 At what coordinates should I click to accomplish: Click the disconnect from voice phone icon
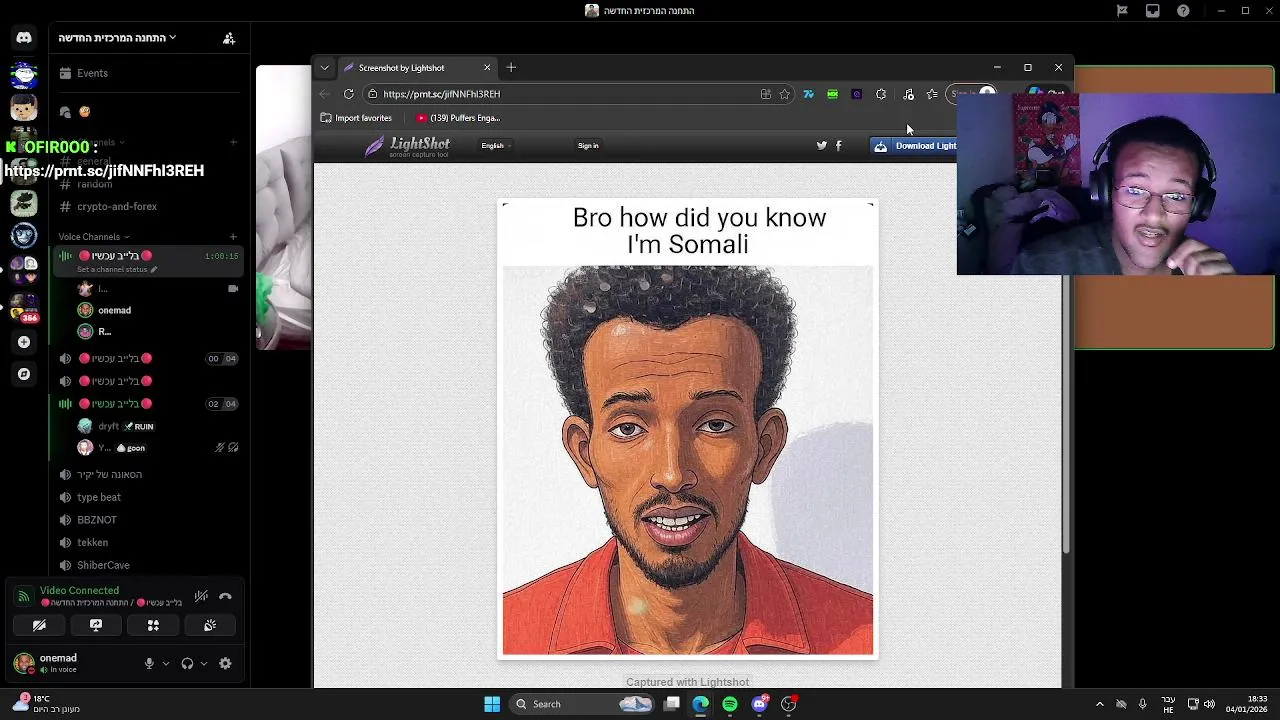click(225, 597)
